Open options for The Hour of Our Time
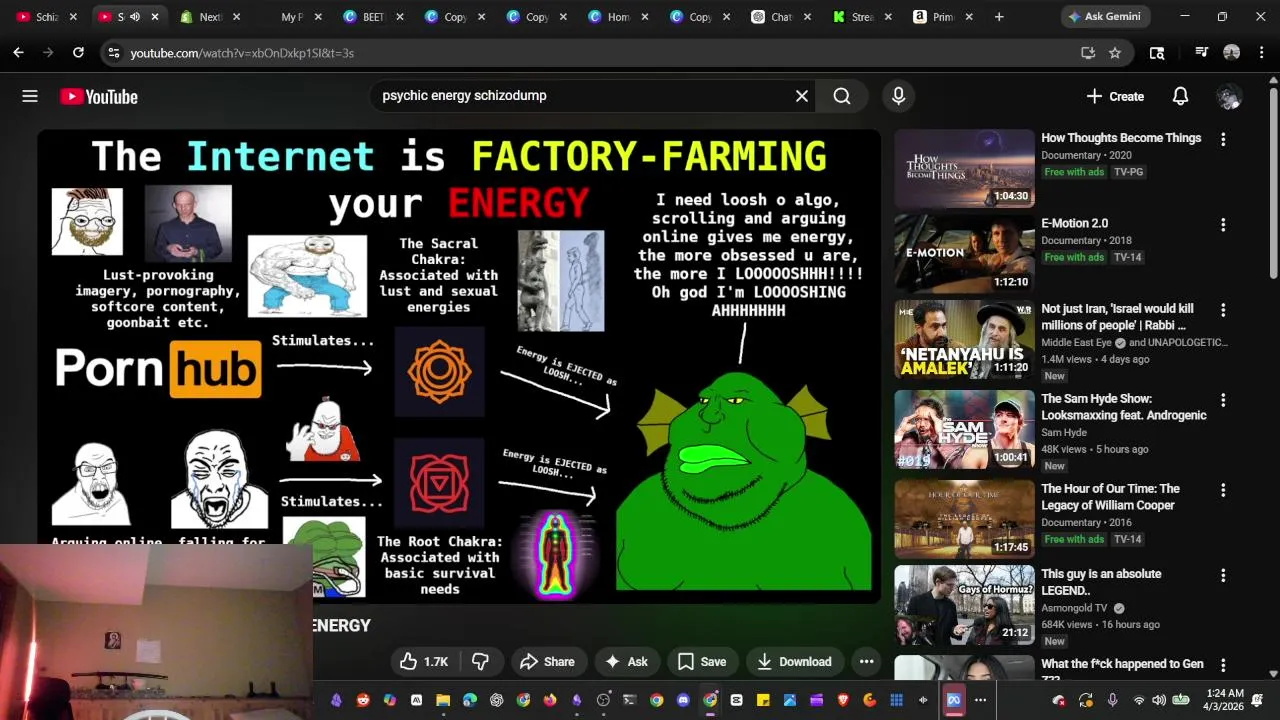The height and width of the screenshot is (720, 1280). point(1222,491)
